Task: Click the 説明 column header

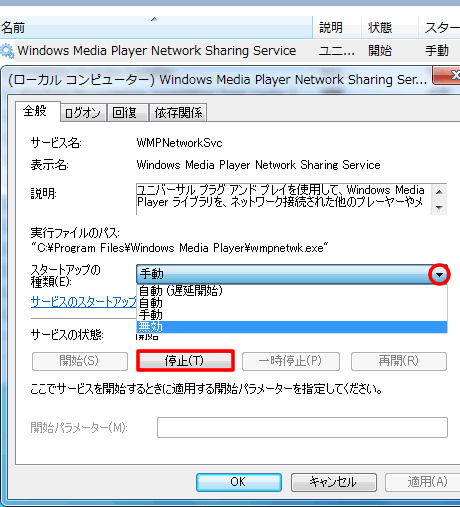Action: click(x=337, y=27)
